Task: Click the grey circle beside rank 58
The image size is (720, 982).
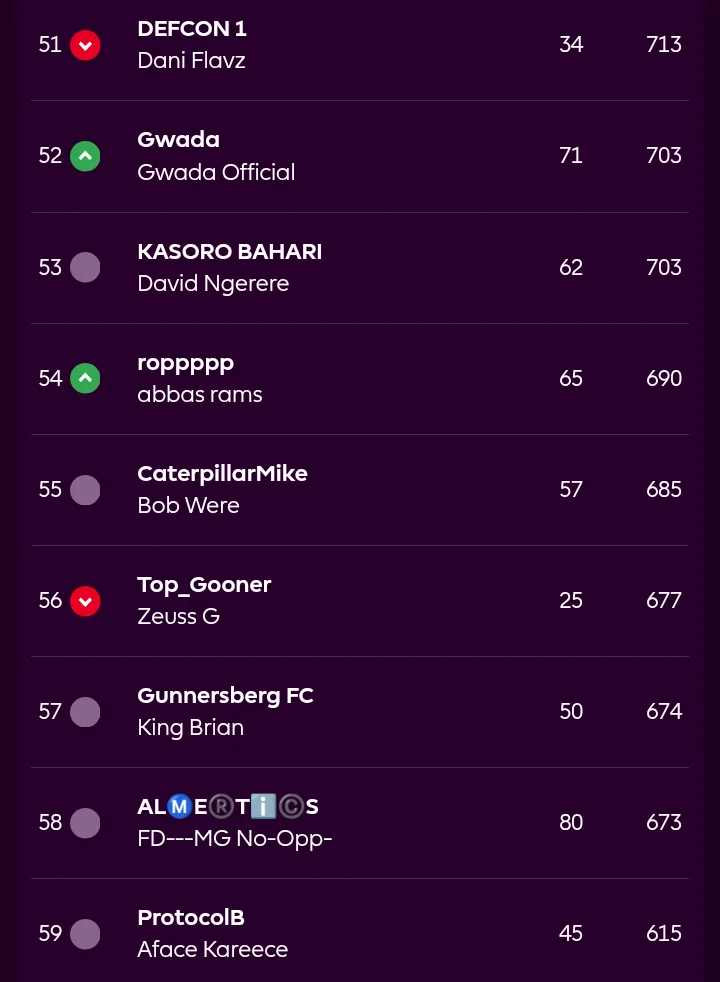Action: [85, 822]
